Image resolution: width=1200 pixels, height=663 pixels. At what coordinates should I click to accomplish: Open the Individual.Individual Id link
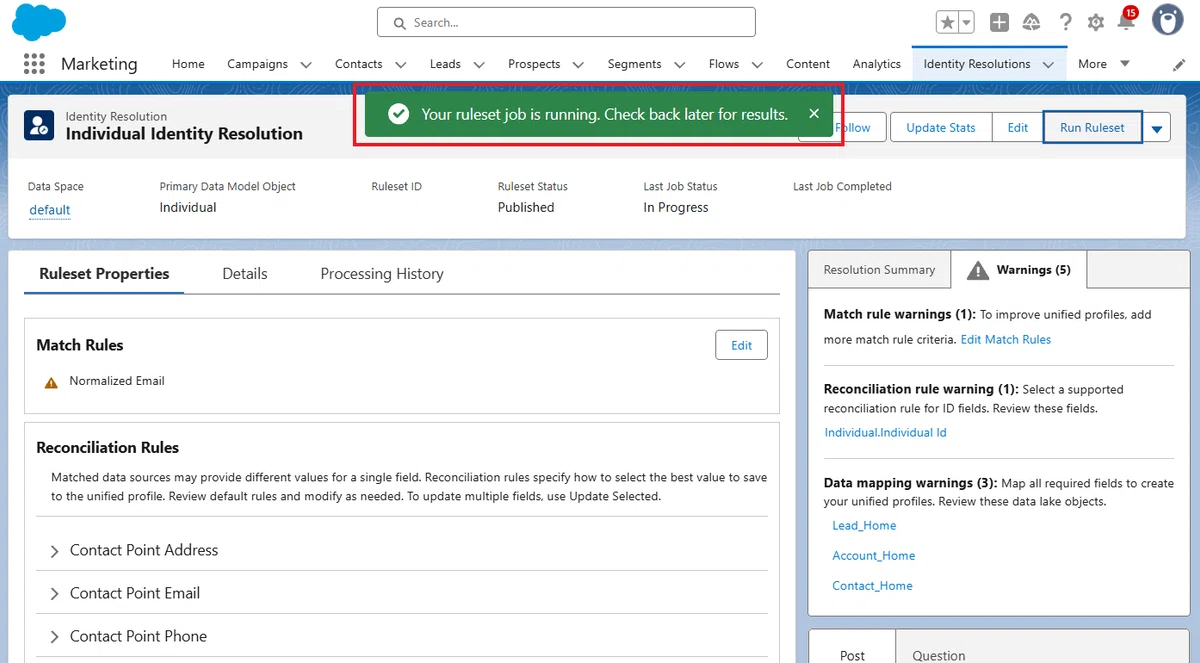[885, 433]
